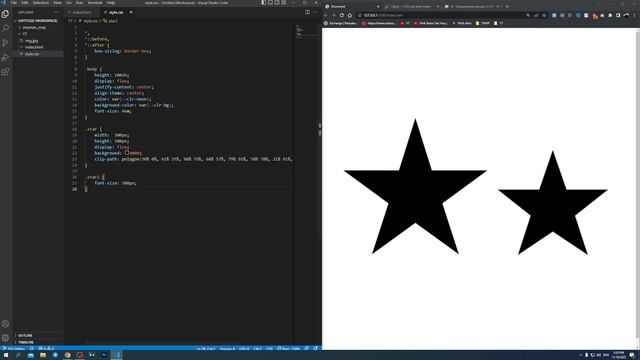
Task: Open Explorer panel More Actions ellipsis
Action: coord(57,12)
